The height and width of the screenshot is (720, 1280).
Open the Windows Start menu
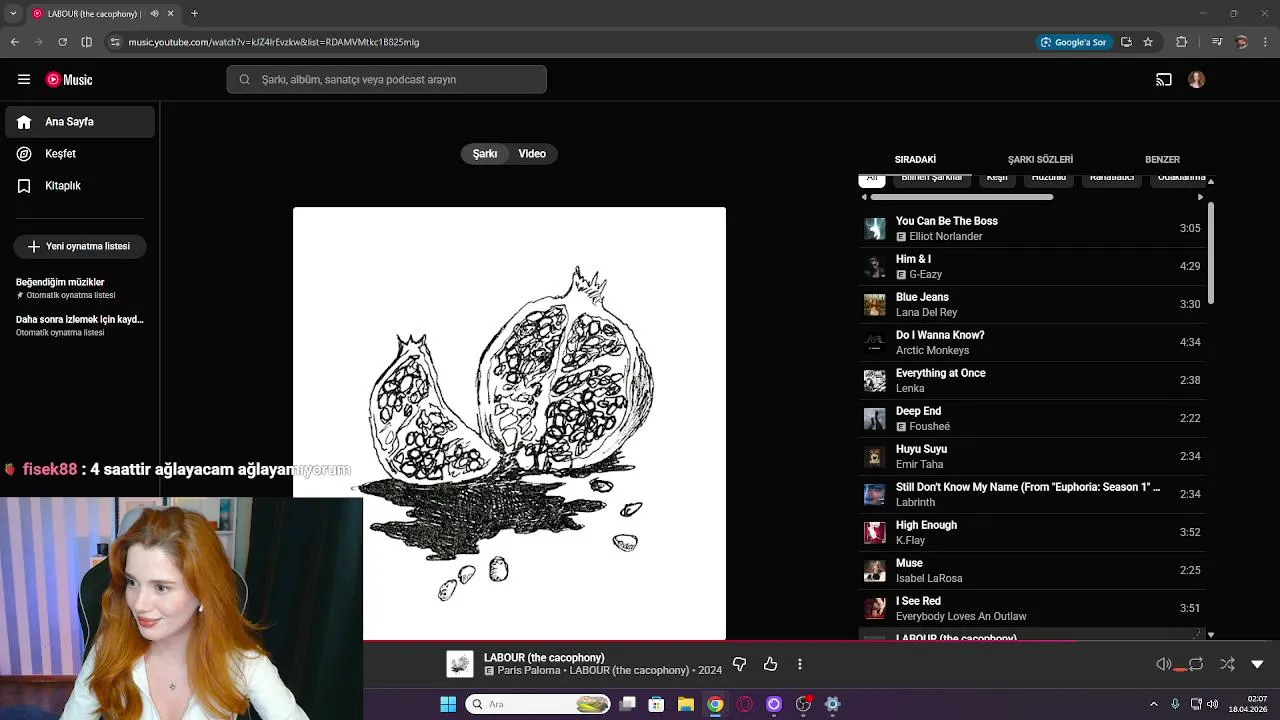(x=448, y=704)
